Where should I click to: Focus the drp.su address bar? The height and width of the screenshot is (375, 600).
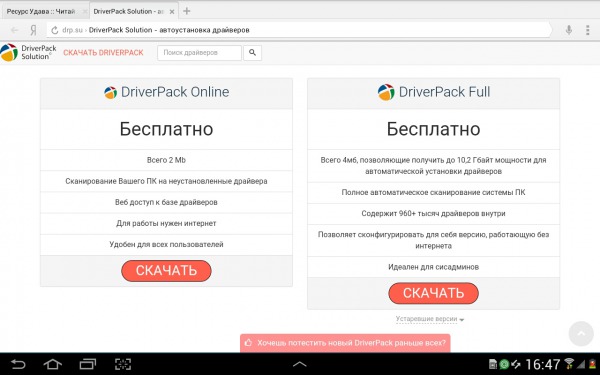[298, 30]
